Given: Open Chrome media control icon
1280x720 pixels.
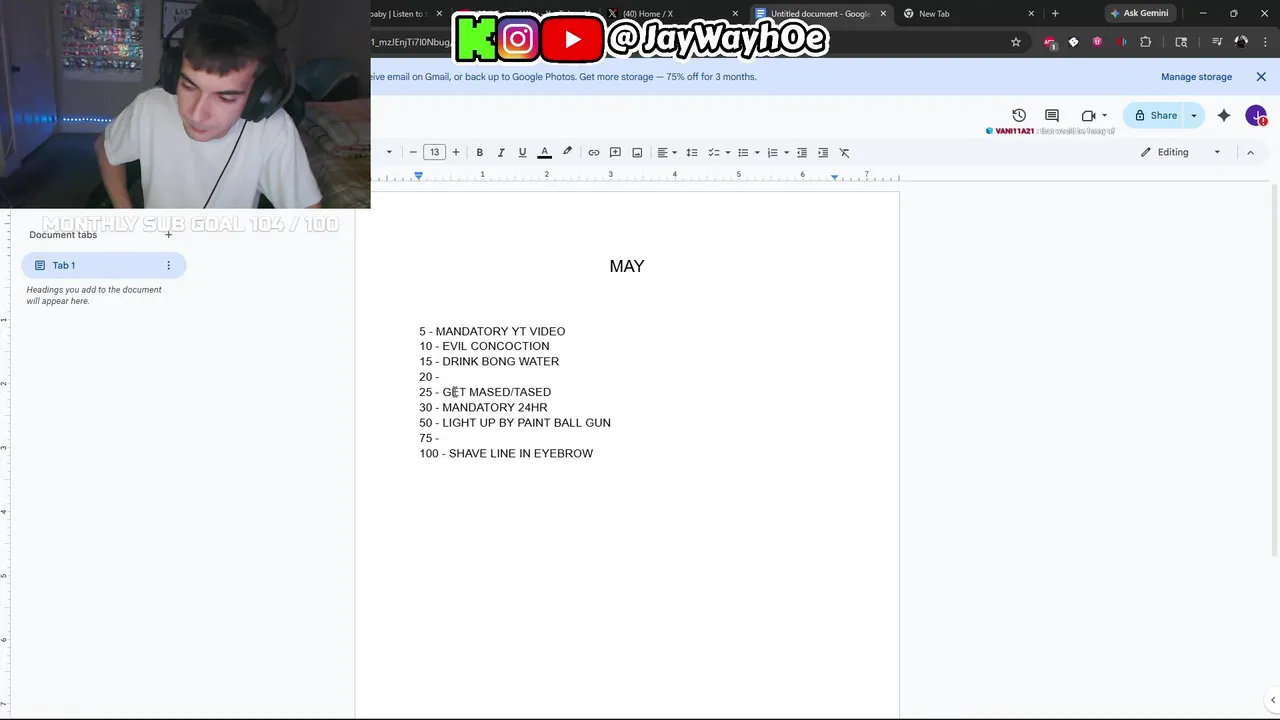Looking at the screenshot, I should (x=1217, y=42).
